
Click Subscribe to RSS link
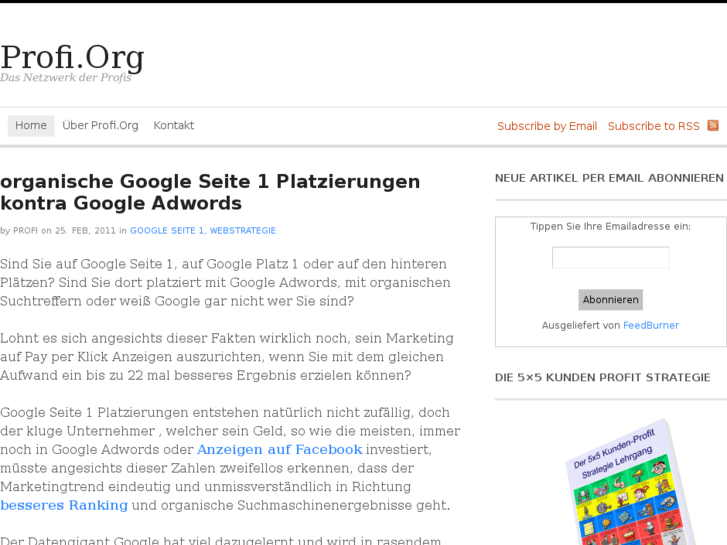[x=653, y=126]
